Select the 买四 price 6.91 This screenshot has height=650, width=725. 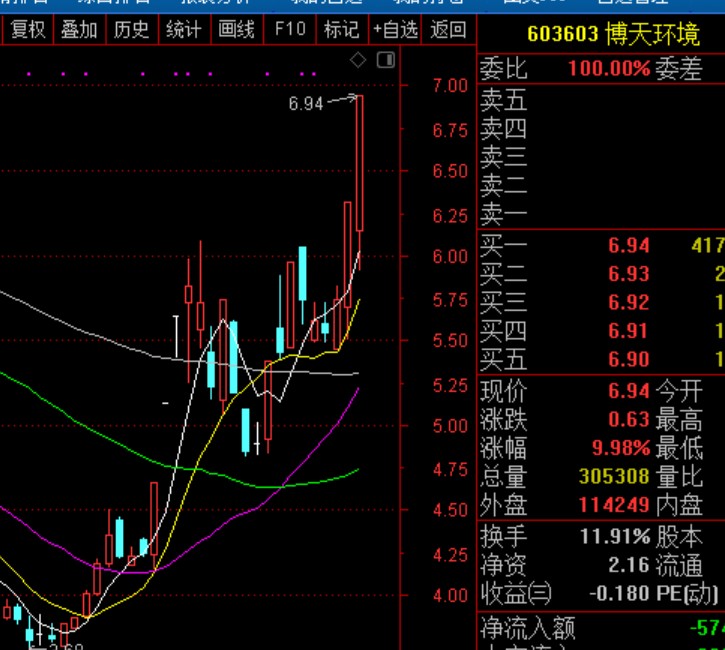tap(629, 331)
